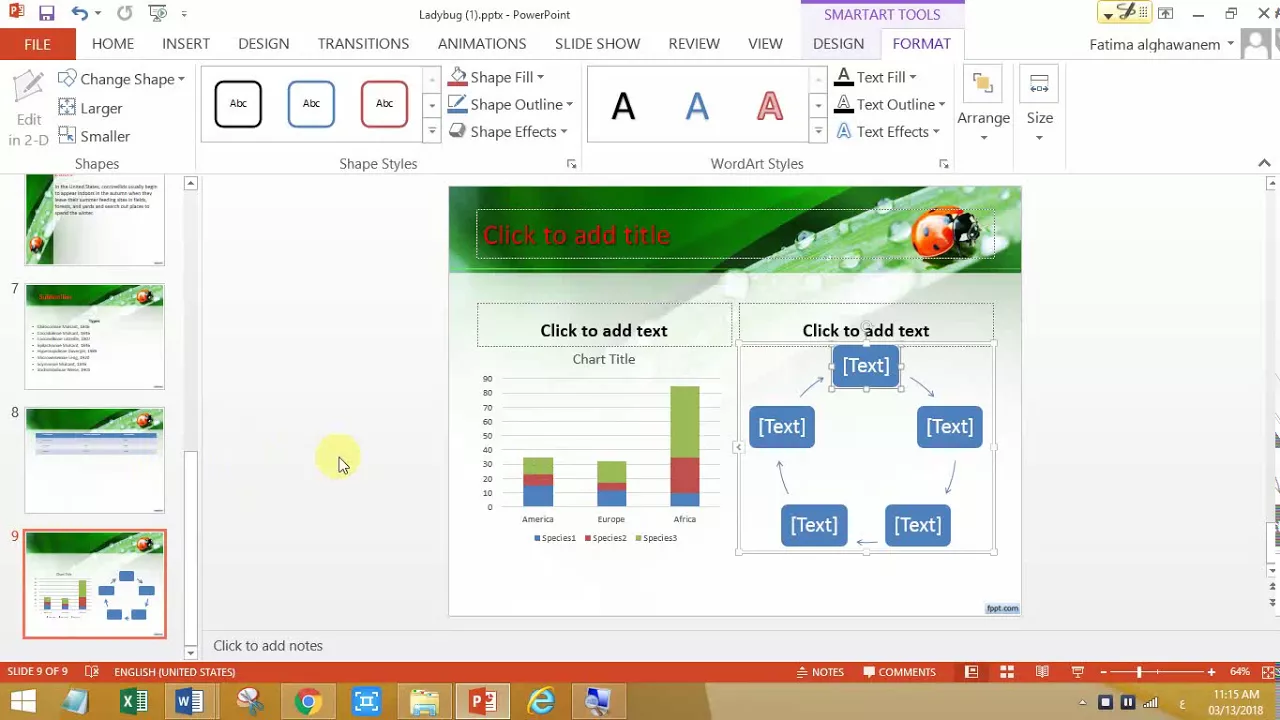The height and width of the screenshot is (720, 1280).
Task: Open the Text Effects dropdown
Action: tap(887, 131)
